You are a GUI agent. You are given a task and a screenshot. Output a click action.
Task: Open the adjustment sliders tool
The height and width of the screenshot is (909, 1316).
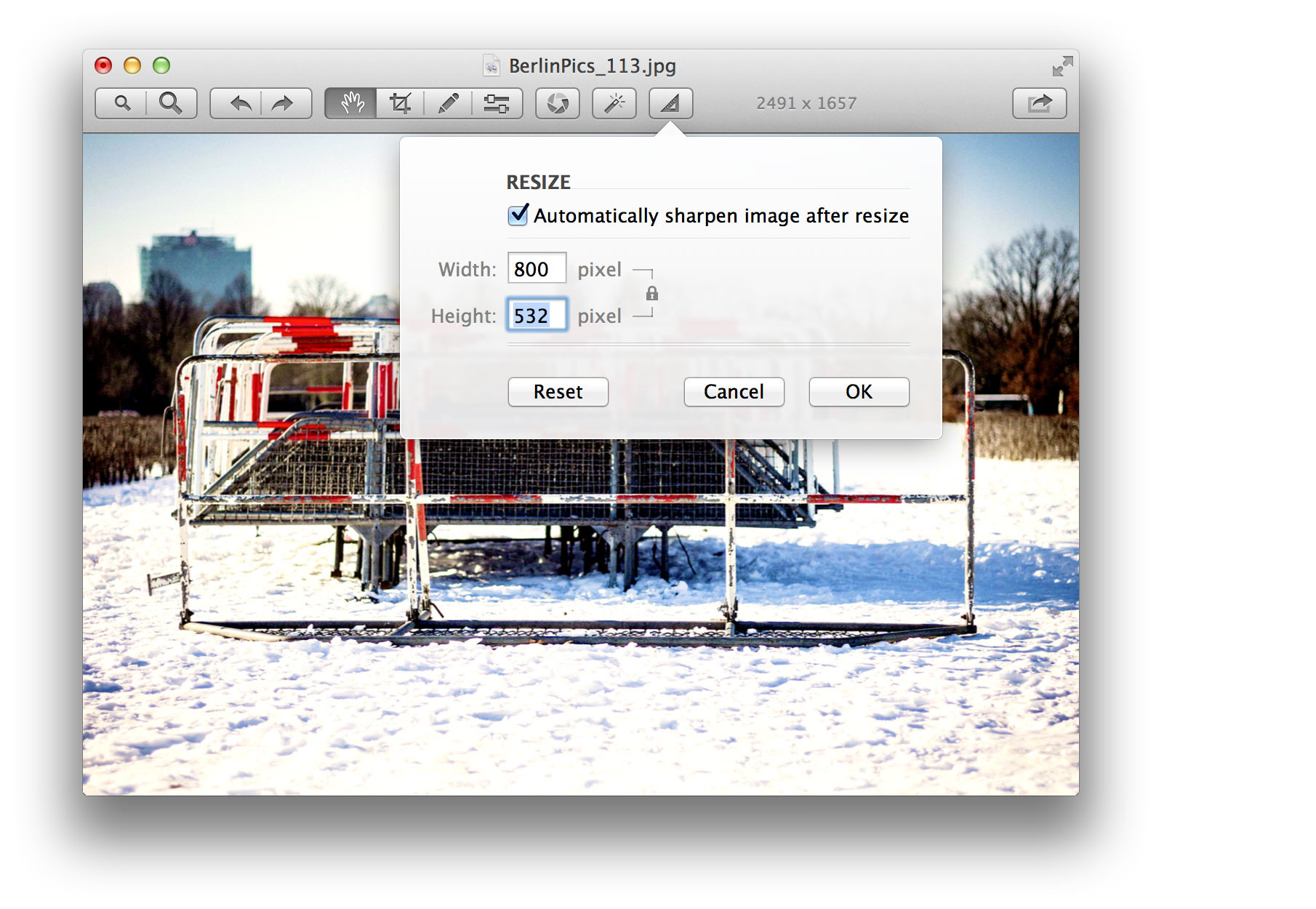pos(497,103)
